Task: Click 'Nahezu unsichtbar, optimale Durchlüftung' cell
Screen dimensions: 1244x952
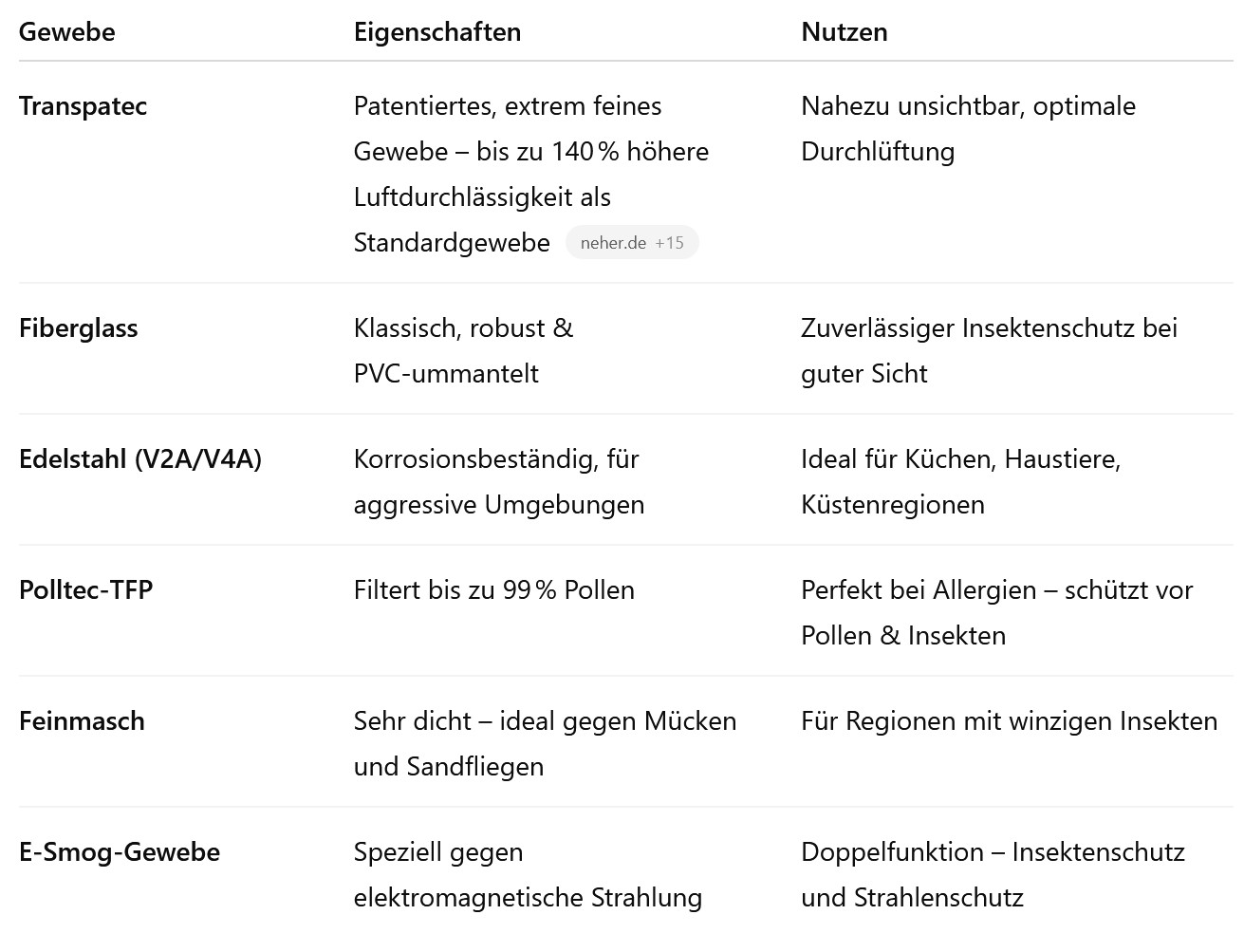Action: [969, 129]
